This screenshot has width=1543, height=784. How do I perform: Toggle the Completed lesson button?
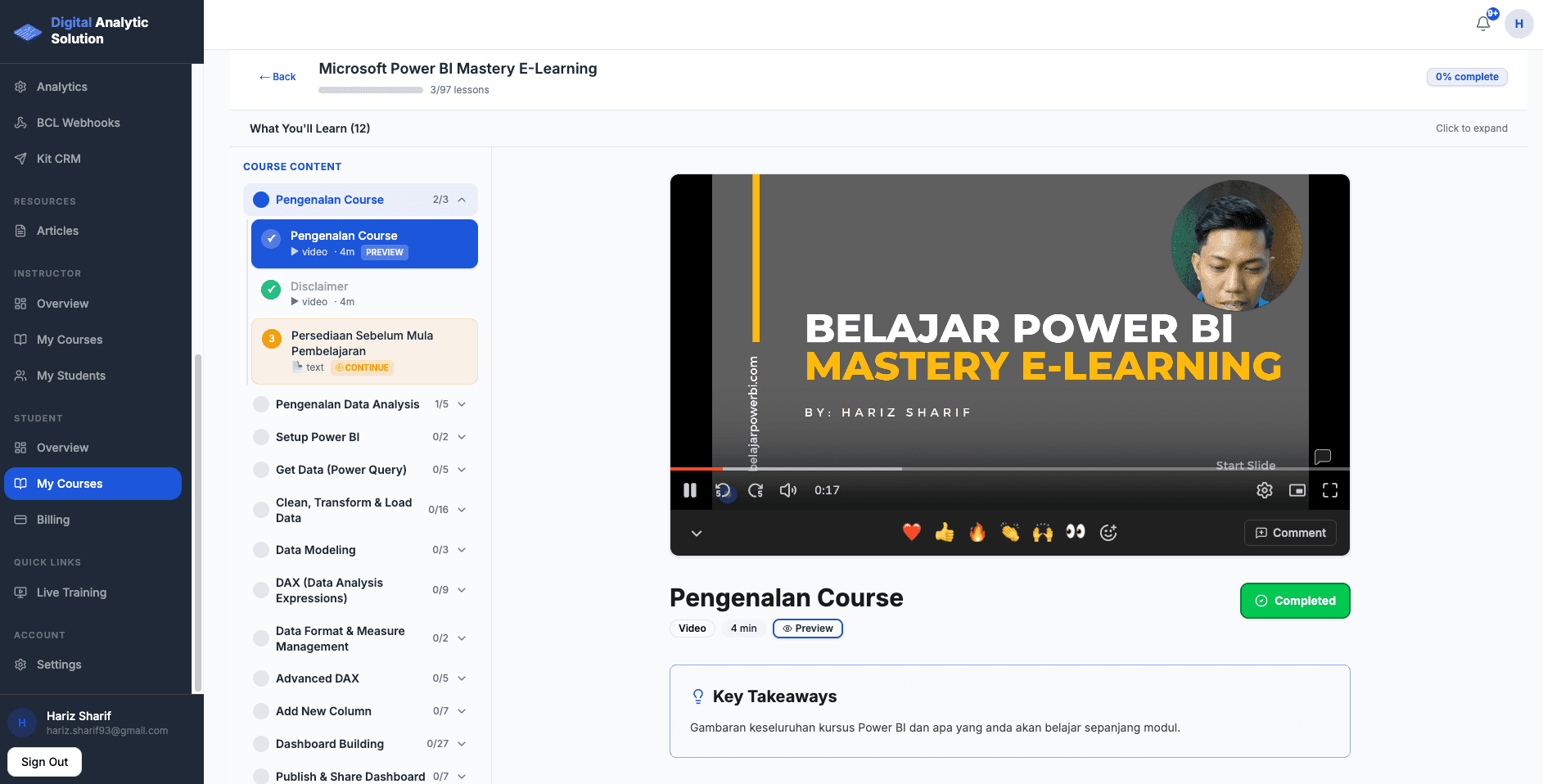[1295, 601]
